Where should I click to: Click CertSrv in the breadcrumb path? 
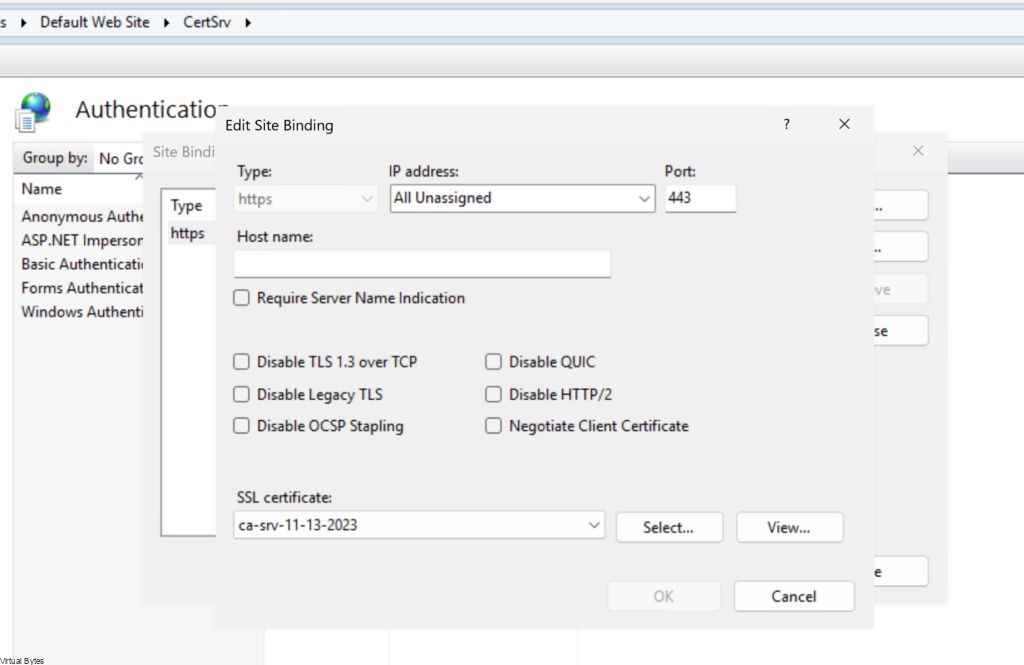click(x=207, y=22)
